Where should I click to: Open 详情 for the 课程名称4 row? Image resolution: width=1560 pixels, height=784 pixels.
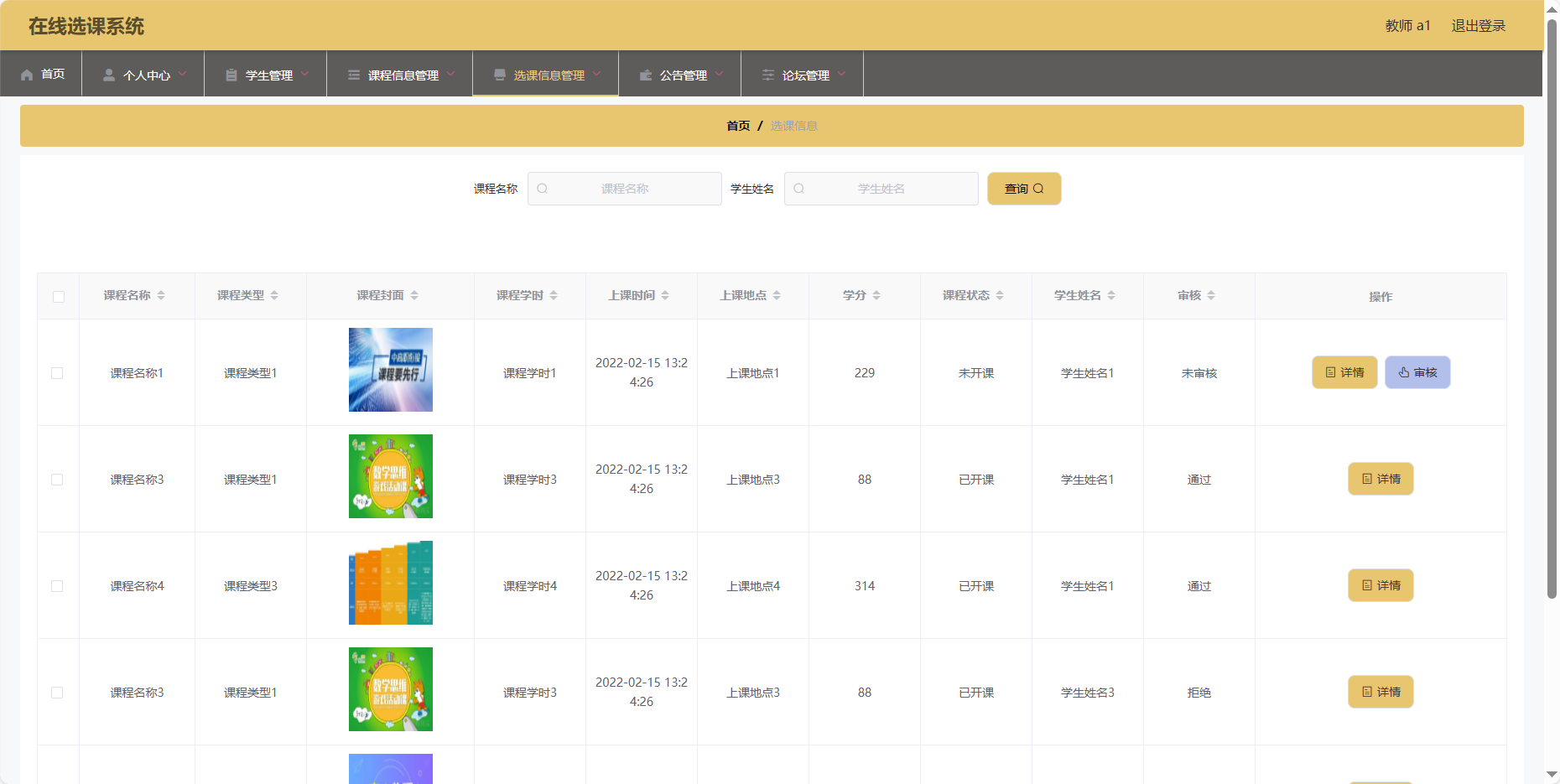pos(1381,585)
